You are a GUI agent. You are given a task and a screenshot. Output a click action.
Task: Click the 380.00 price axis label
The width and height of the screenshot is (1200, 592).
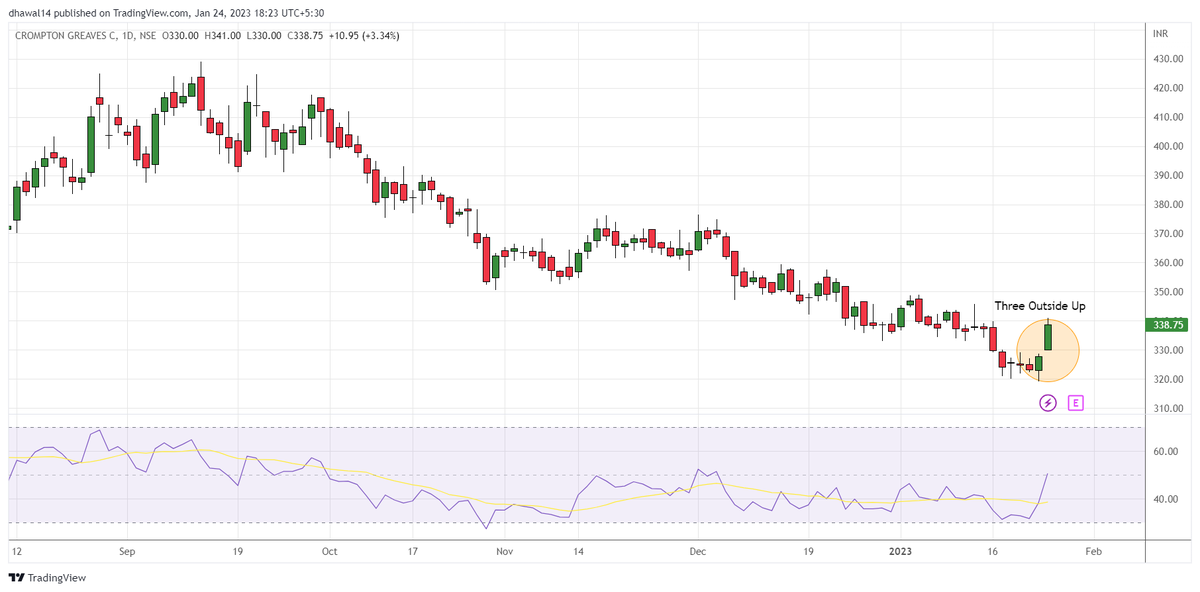coord(1167,205)
